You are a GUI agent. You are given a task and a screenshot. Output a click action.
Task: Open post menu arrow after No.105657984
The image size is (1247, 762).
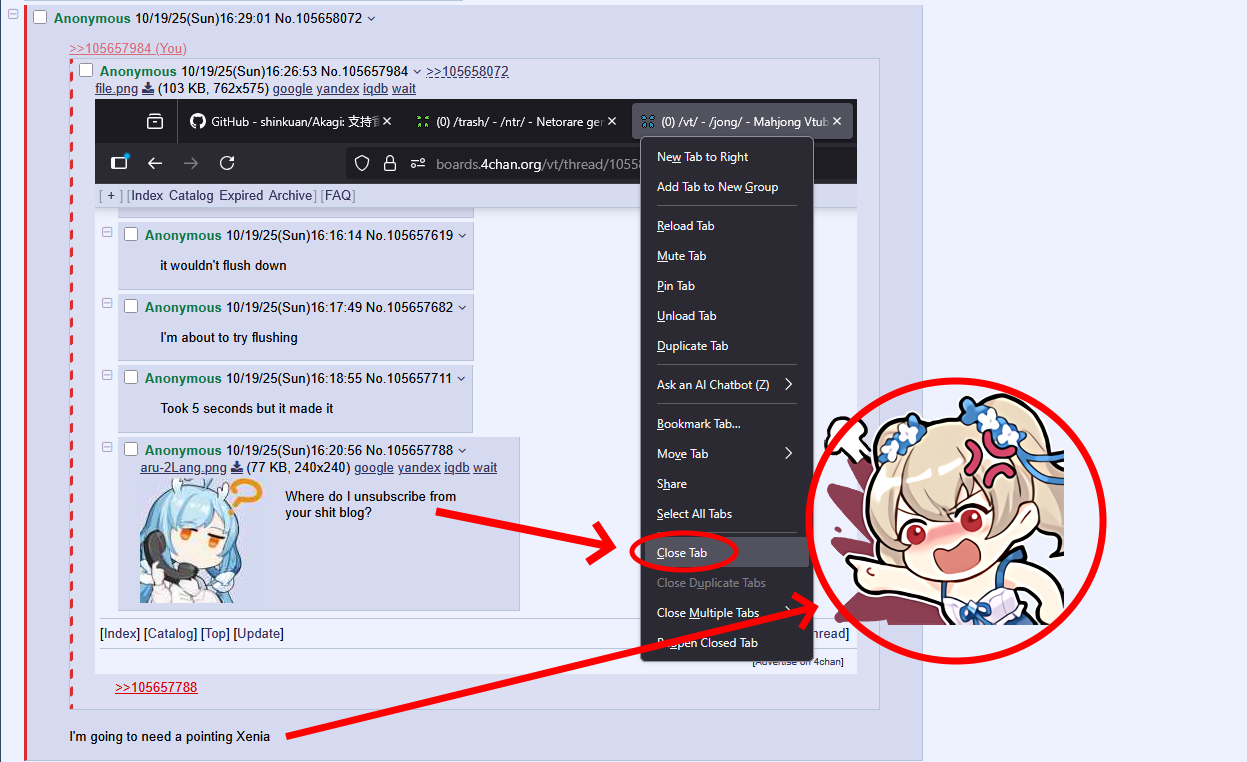tap(417, 72)
